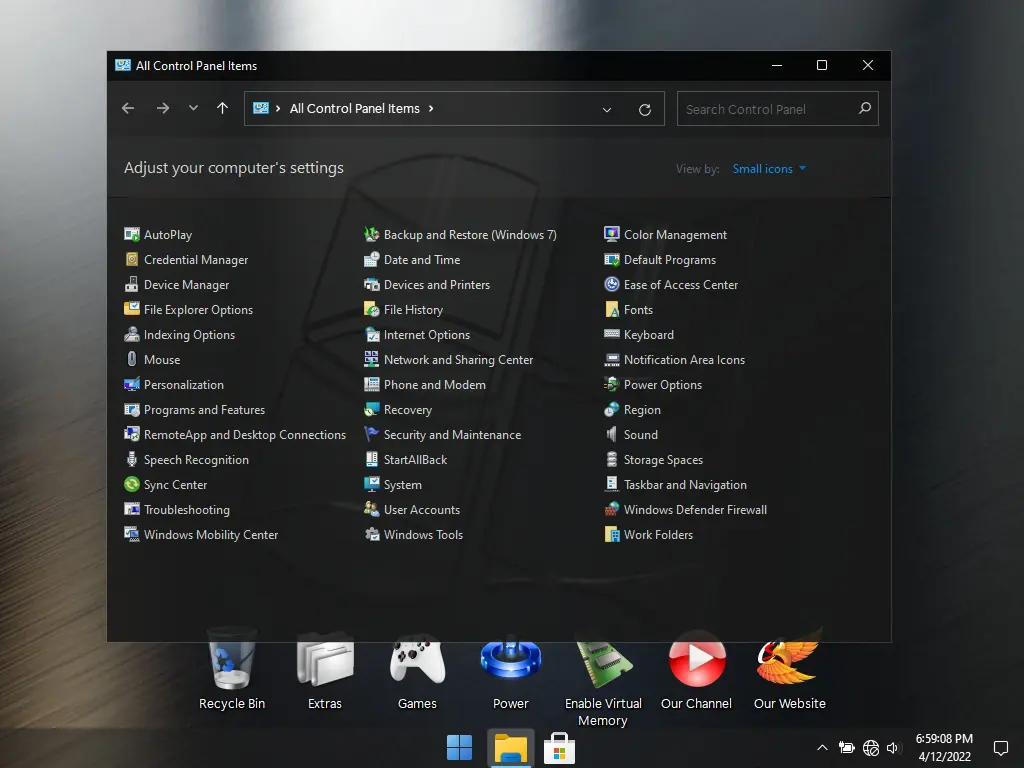The image size is (1024, 768).
Task: Click the Windows Tools gear icon
Action: pyautogui.click(x=372, y=534)
